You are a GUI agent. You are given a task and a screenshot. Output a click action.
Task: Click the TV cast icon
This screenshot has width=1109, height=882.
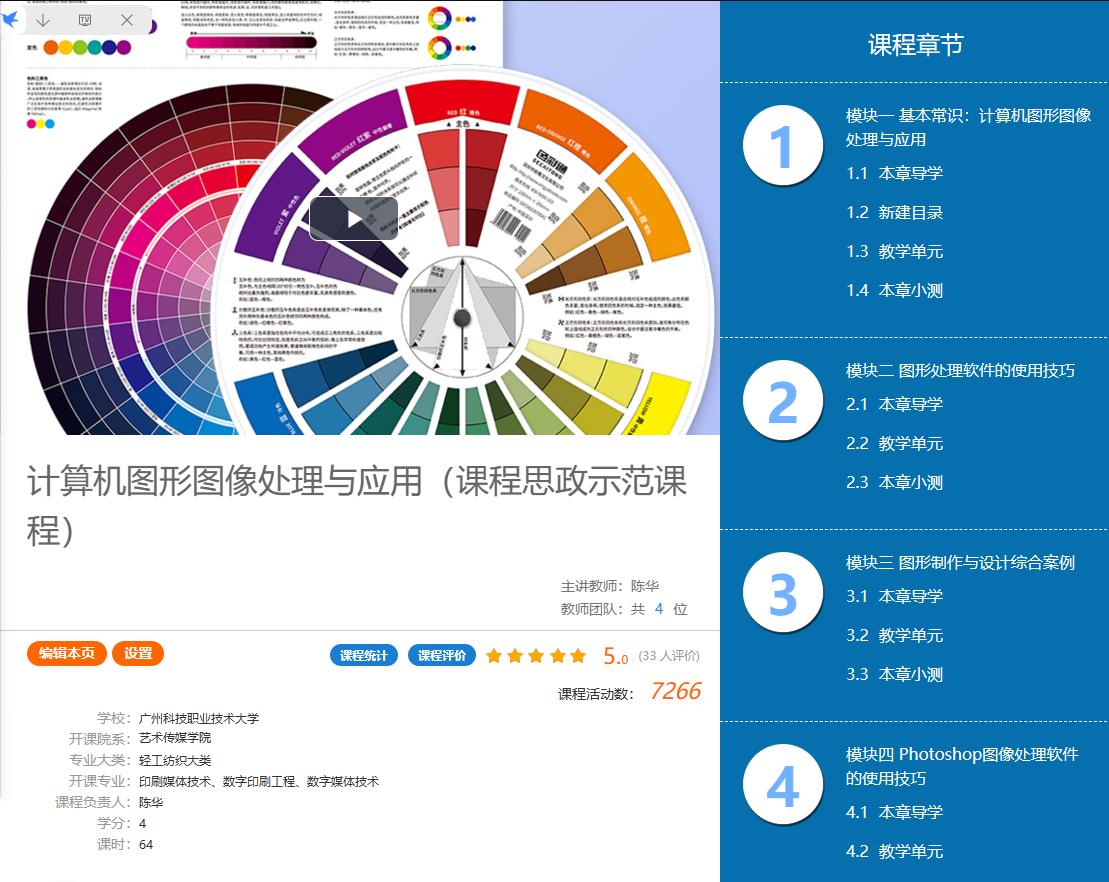(85, 20)
